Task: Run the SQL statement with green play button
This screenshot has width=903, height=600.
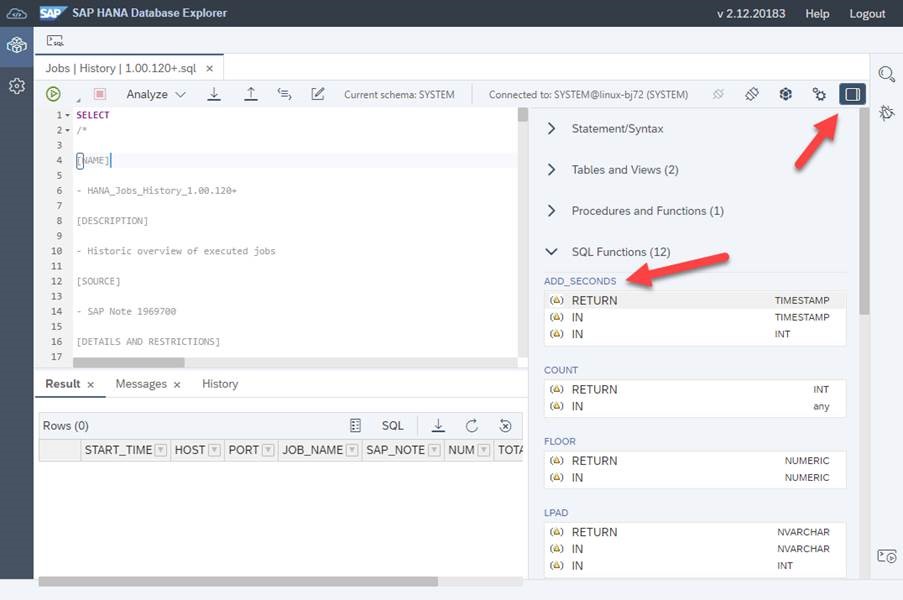Action: tap(53, 94)
